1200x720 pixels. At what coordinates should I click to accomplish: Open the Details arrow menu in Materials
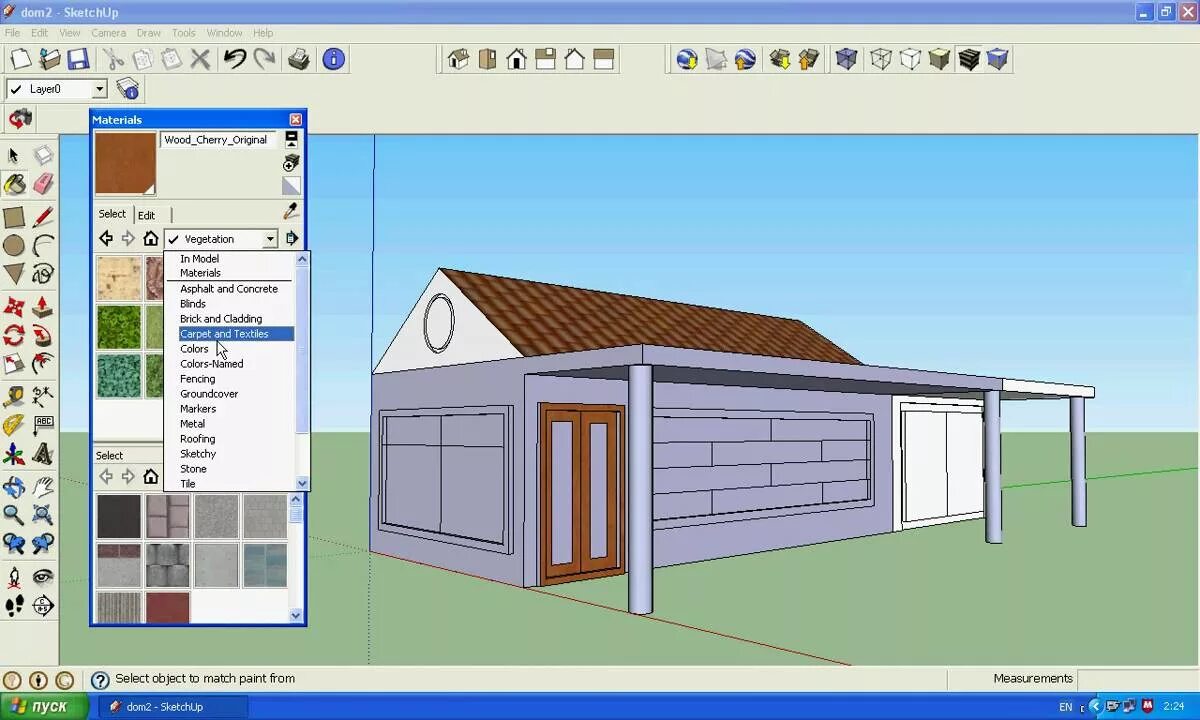tap(291, 239)
